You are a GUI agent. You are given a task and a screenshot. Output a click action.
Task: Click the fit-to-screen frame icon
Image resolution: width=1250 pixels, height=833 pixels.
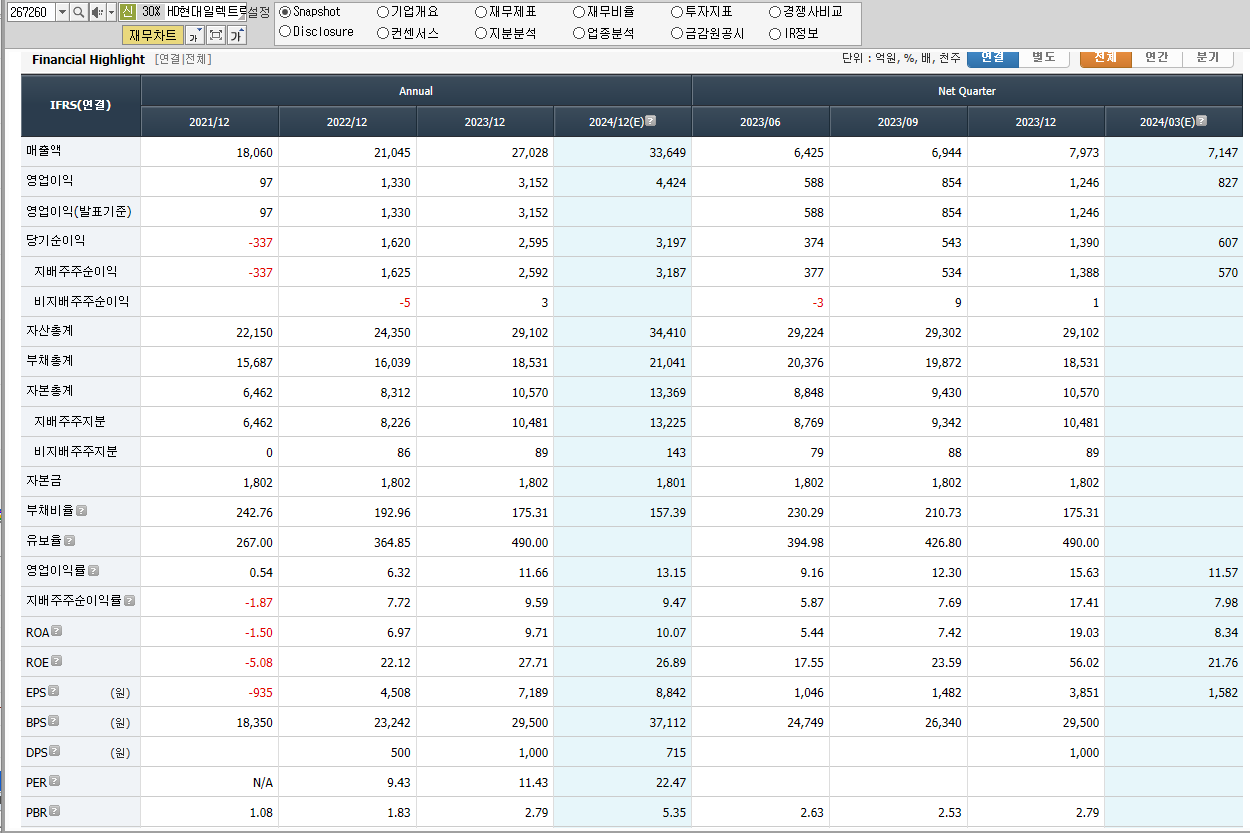click(x=215, y=35)
